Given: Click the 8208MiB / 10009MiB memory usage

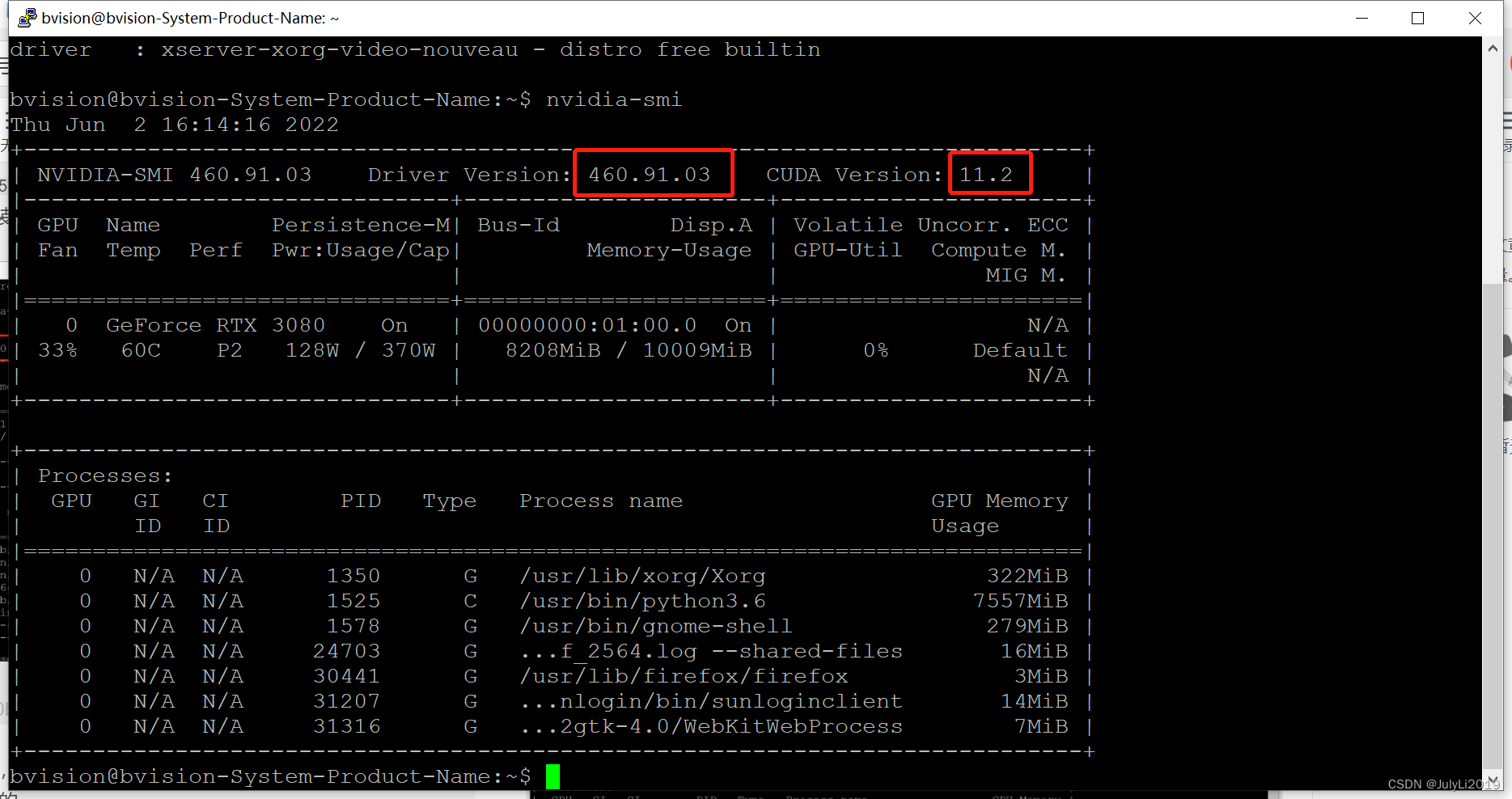Looking at the screenshot, I should pyautogui.click(x=629, y=350).
